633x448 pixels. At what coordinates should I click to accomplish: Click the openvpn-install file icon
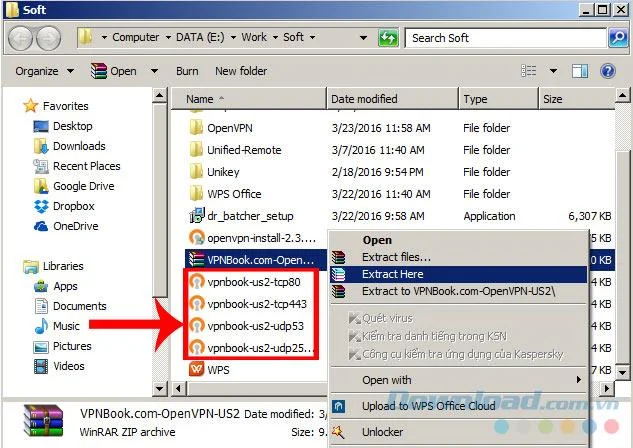click(x=197, y=238)
